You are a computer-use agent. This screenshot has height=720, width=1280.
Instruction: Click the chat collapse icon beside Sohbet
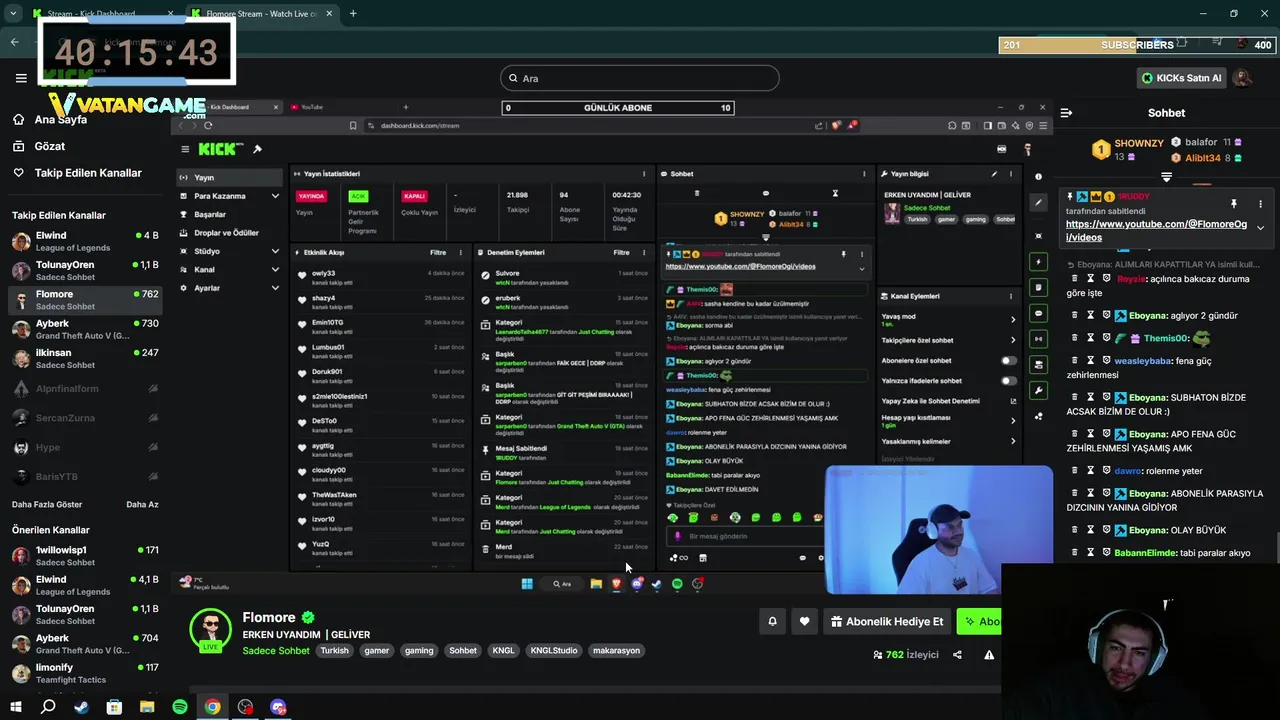1066,113
